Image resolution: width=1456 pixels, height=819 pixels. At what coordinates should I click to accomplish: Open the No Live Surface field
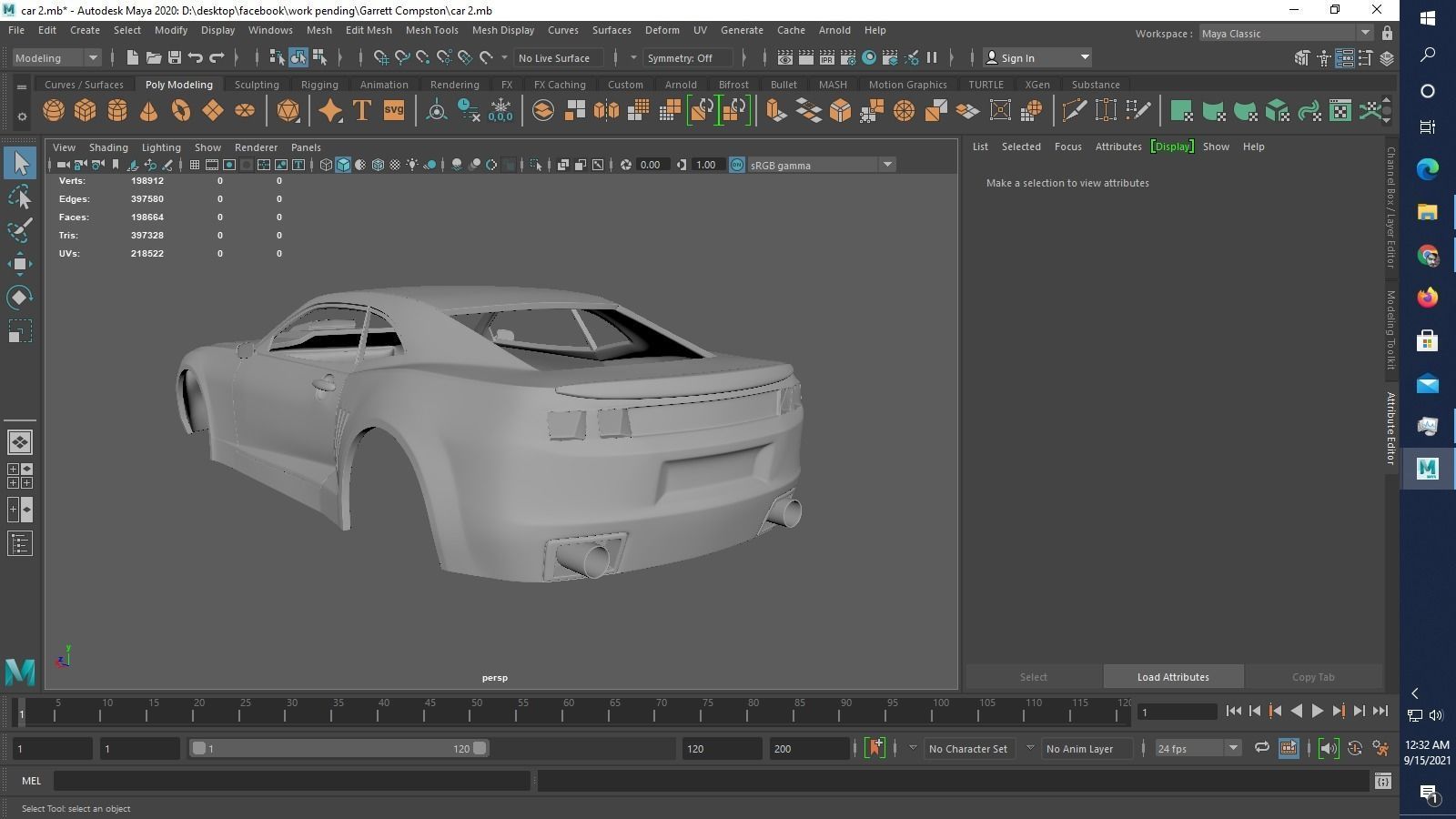pyautogui.click(x=559, y=57)
